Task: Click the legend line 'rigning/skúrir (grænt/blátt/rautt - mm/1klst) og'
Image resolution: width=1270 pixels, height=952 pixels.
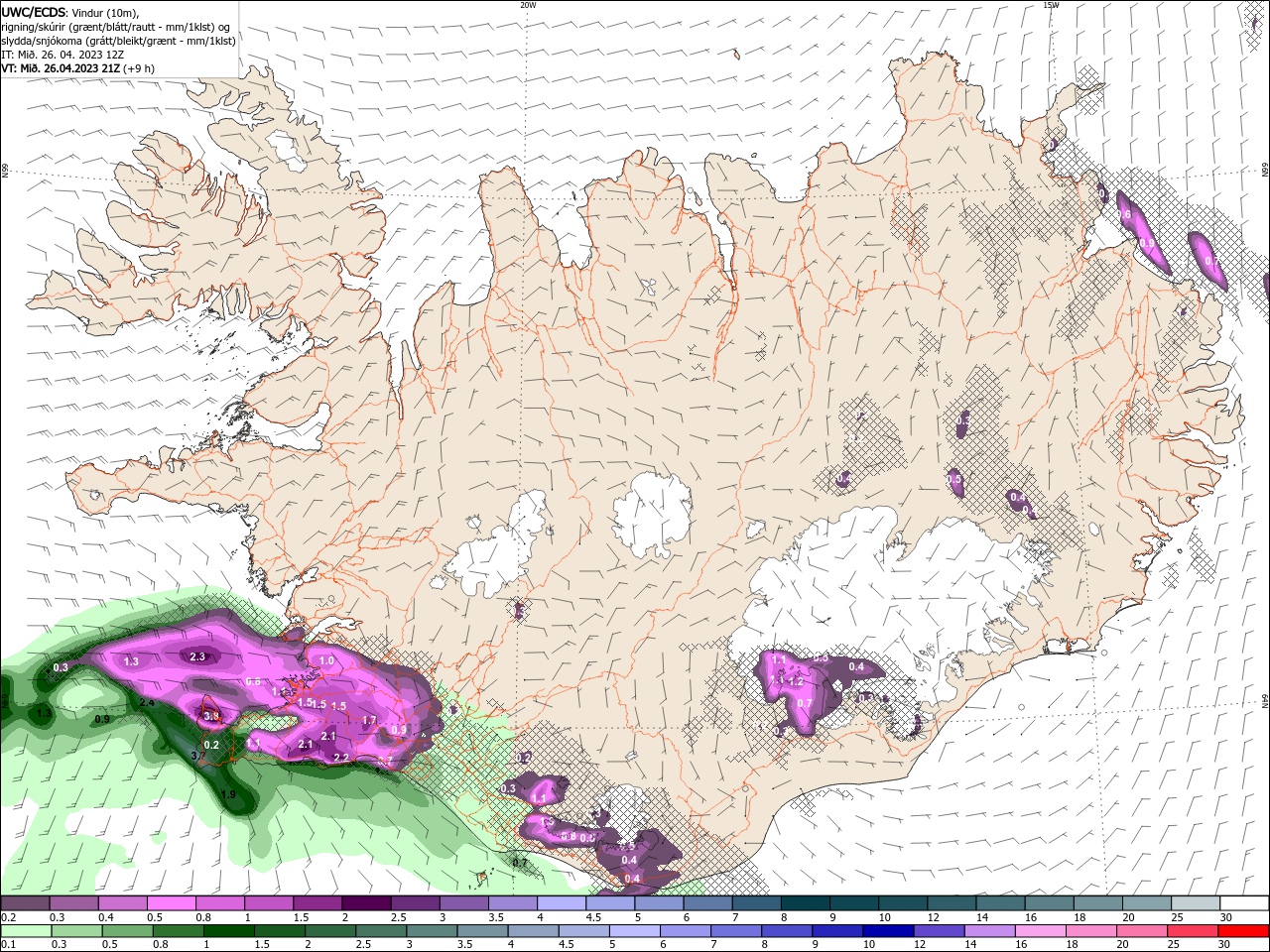Action: point(115,27)
